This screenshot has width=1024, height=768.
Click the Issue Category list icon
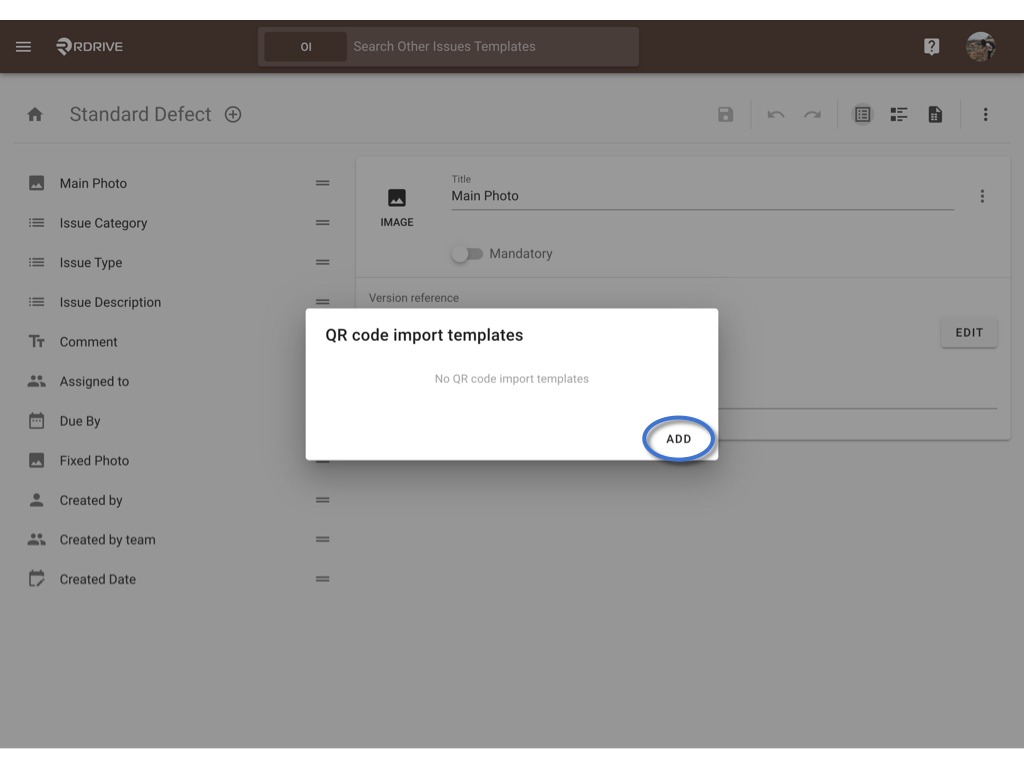(37, 223)
